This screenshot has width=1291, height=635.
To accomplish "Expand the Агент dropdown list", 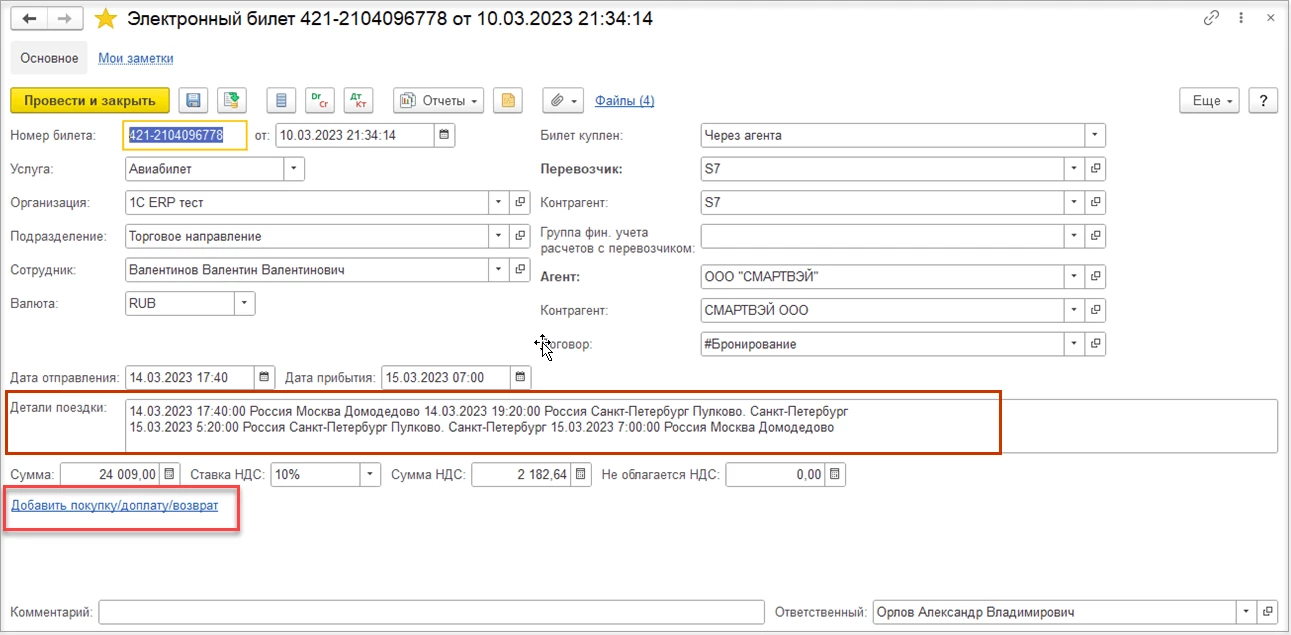I will tap(1075, 276).
